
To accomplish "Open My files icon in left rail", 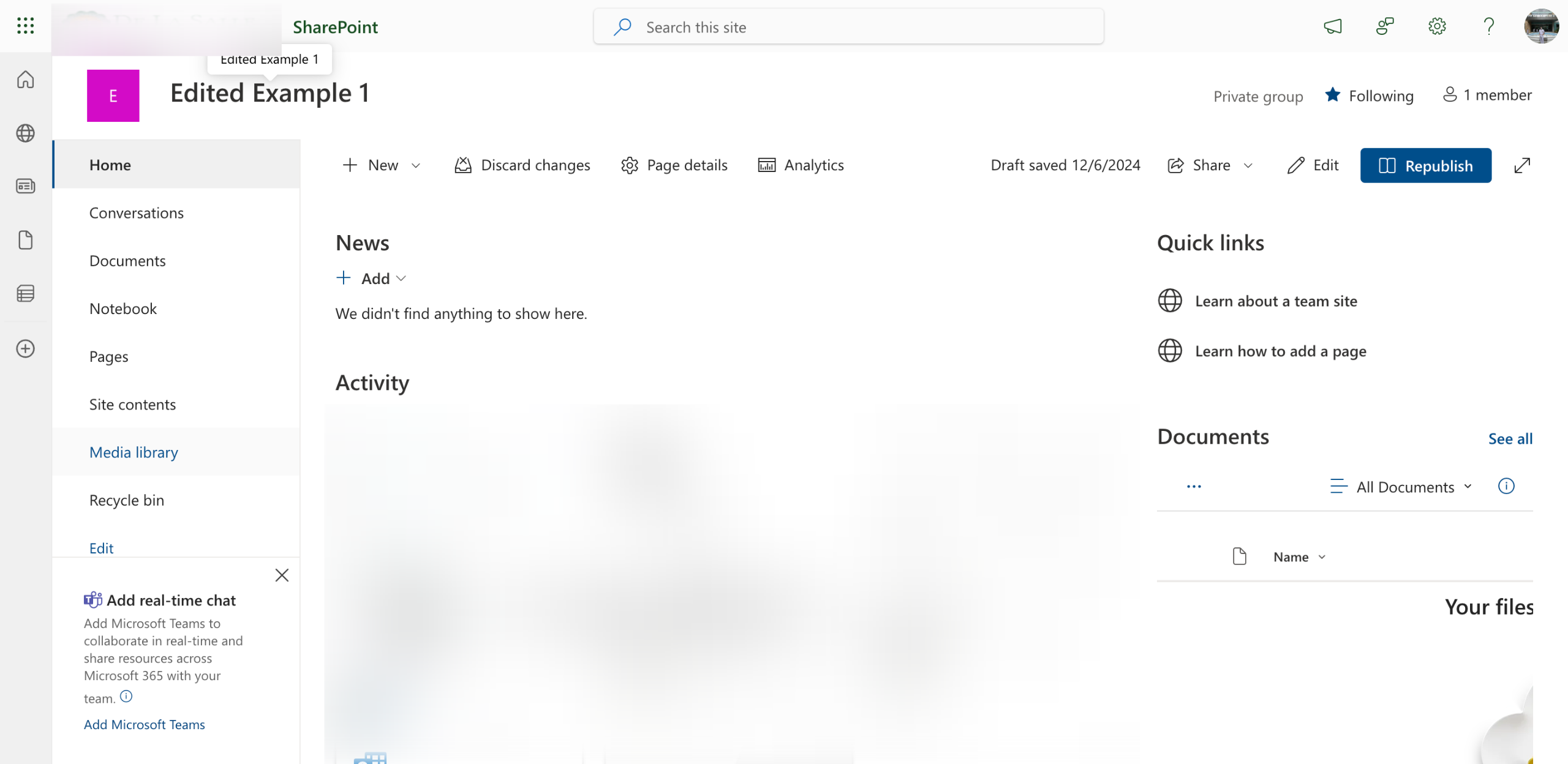I will (x=25, y=240).
